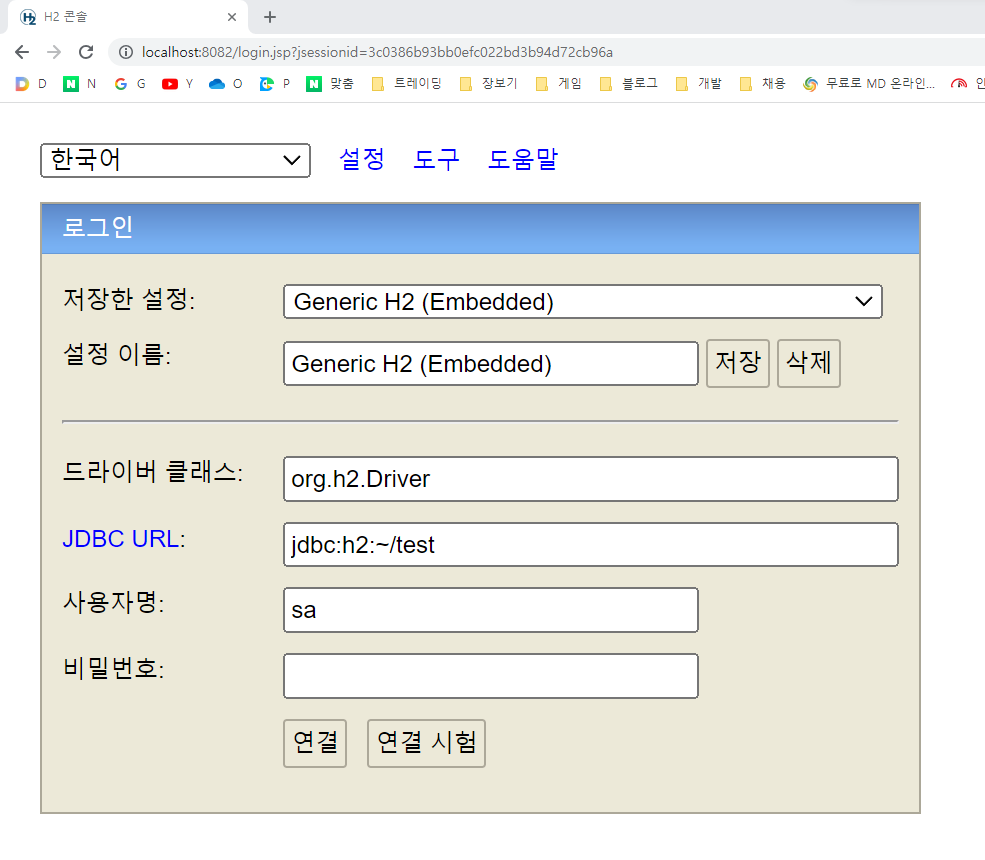
Task: Open the YouTube Y bookmark
Action: (x=178, y=84)
